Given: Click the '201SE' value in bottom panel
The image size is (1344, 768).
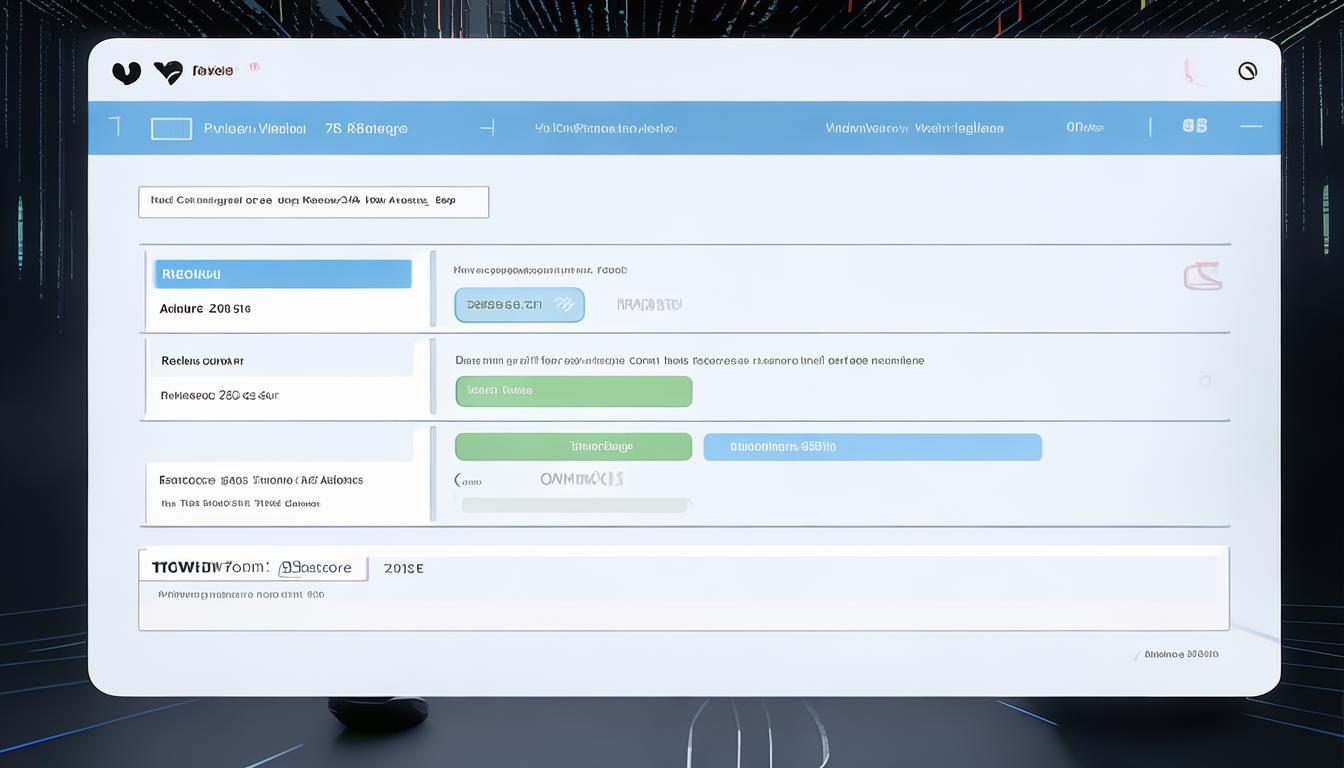Looking at the screenshot, I should click(x=403, y=568).
